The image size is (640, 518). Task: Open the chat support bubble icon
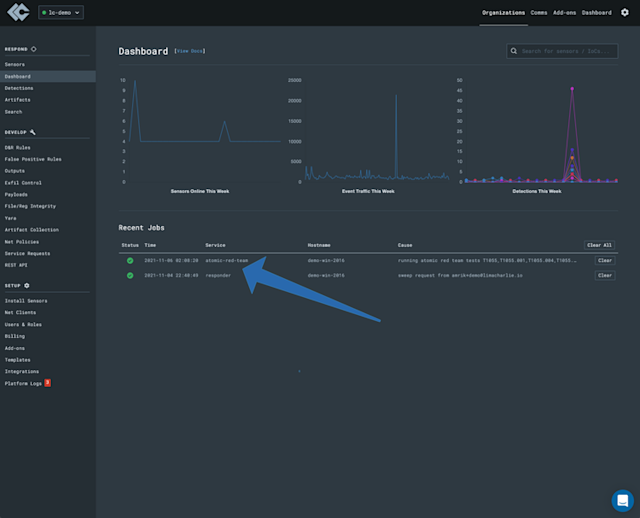[622, 500]
